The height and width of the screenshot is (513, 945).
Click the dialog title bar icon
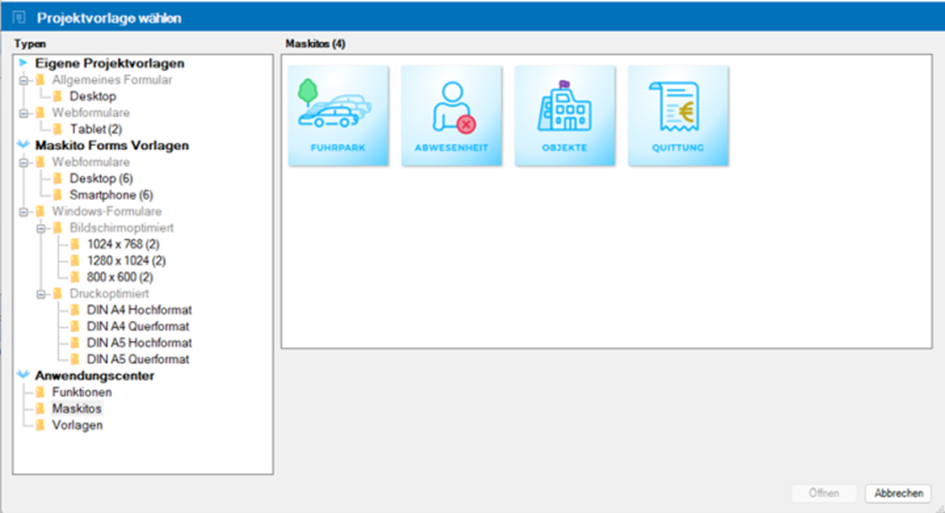click(17, 17)
